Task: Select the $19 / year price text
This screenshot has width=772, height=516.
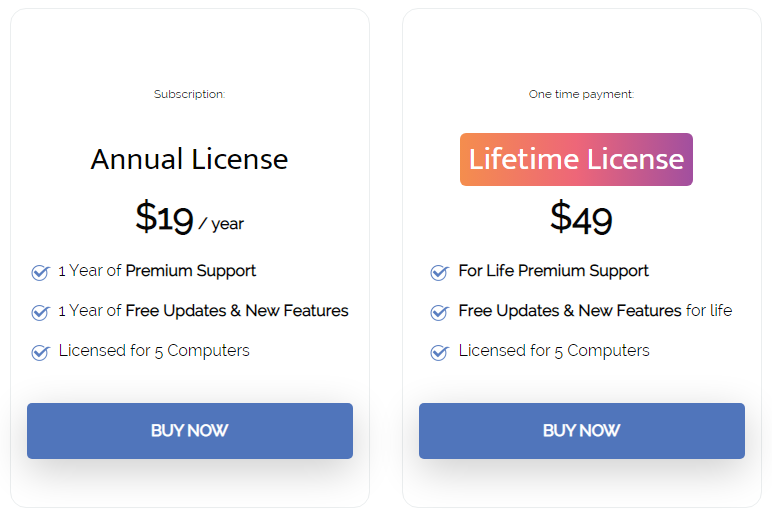Action: (190, 217)
